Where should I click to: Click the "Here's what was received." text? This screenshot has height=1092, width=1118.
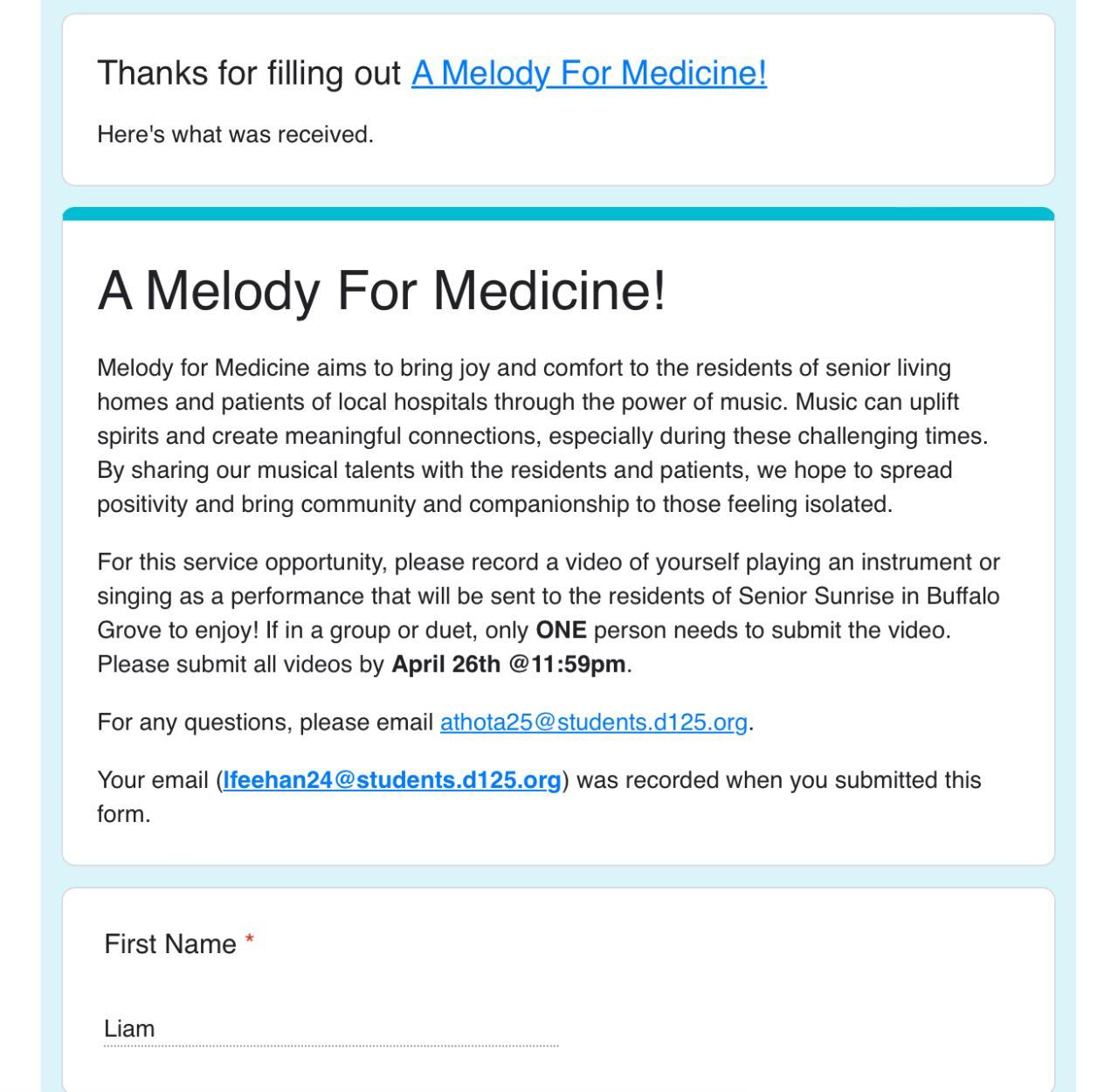235,135
